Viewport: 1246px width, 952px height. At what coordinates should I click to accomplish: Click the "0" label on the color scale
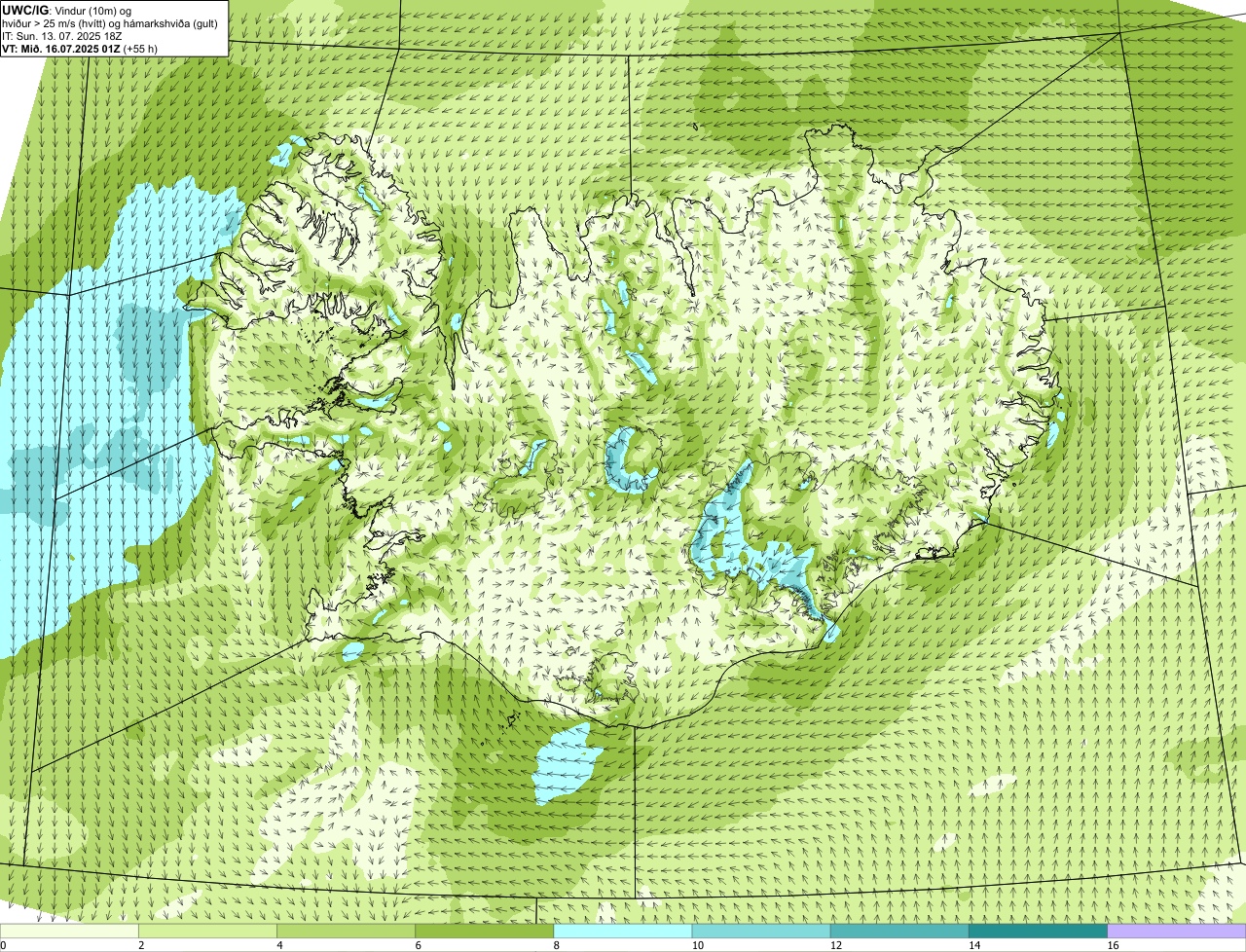pos(3,945)
